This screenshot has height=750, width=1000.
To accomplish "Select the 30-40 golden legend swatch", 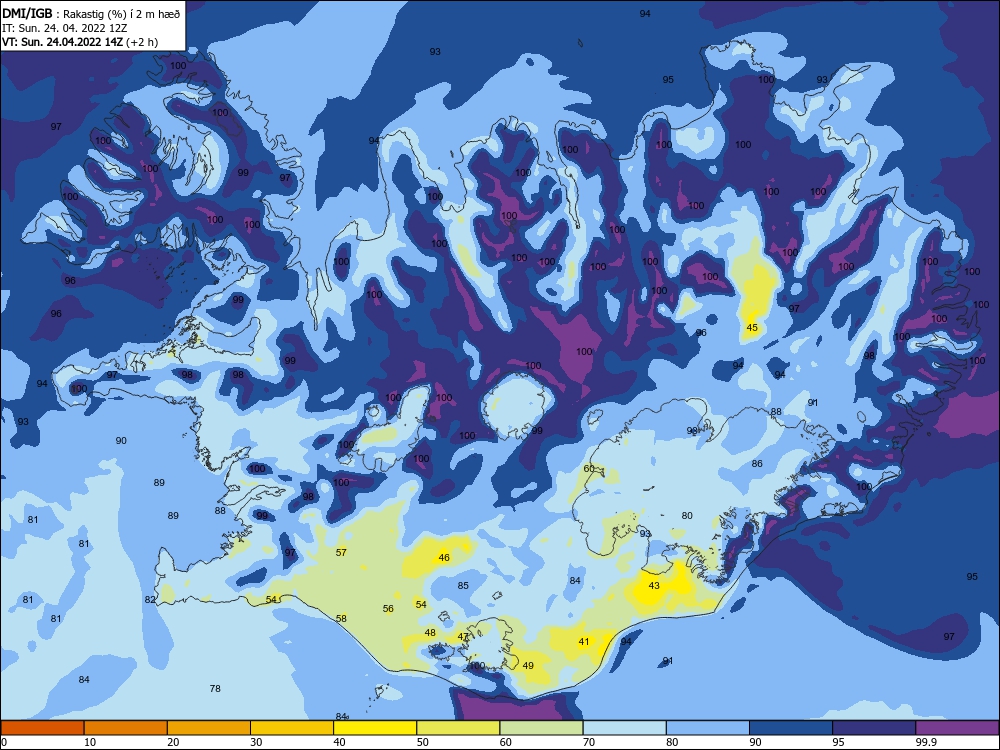I will click(292, 728).
